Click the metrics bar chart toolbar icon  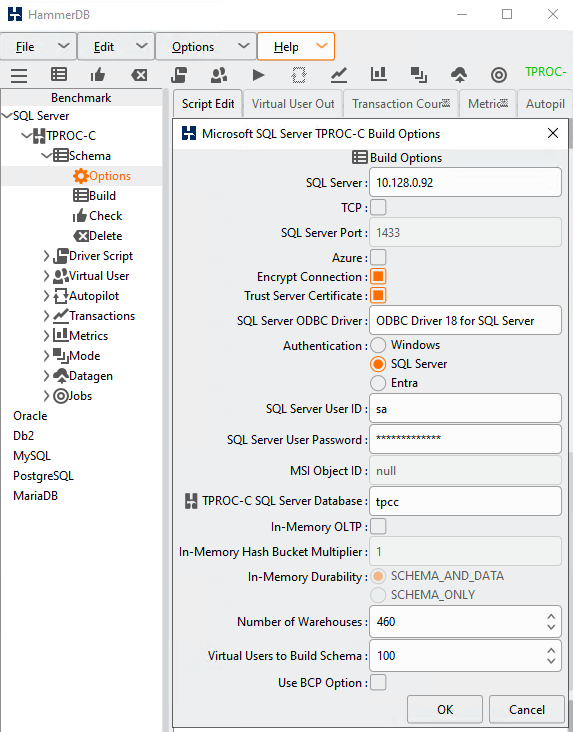click(x=379, y=74)
